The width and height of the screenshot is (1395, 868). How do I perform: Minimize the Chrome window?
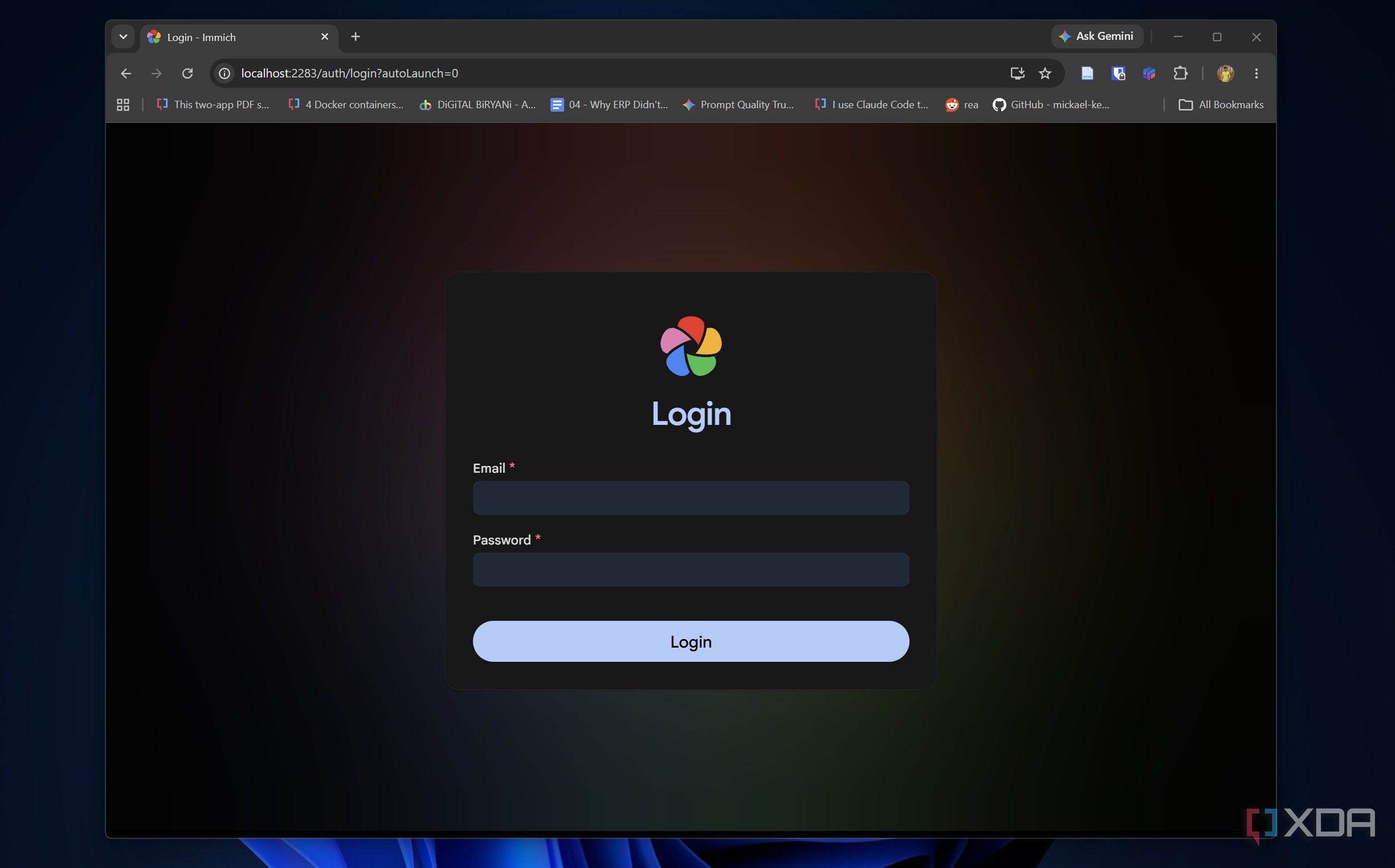1178,37
